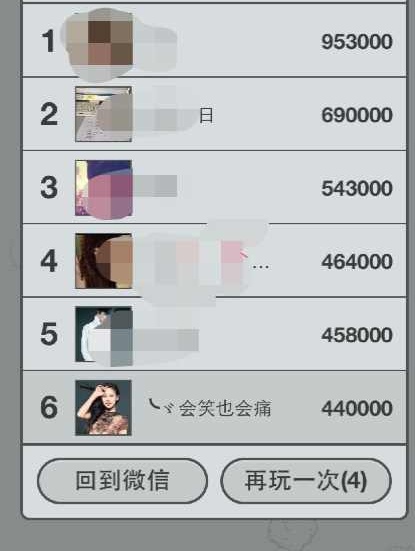Select the rank number 3
The height and width of the screenshot is (551, 415).
pos(49,187)
